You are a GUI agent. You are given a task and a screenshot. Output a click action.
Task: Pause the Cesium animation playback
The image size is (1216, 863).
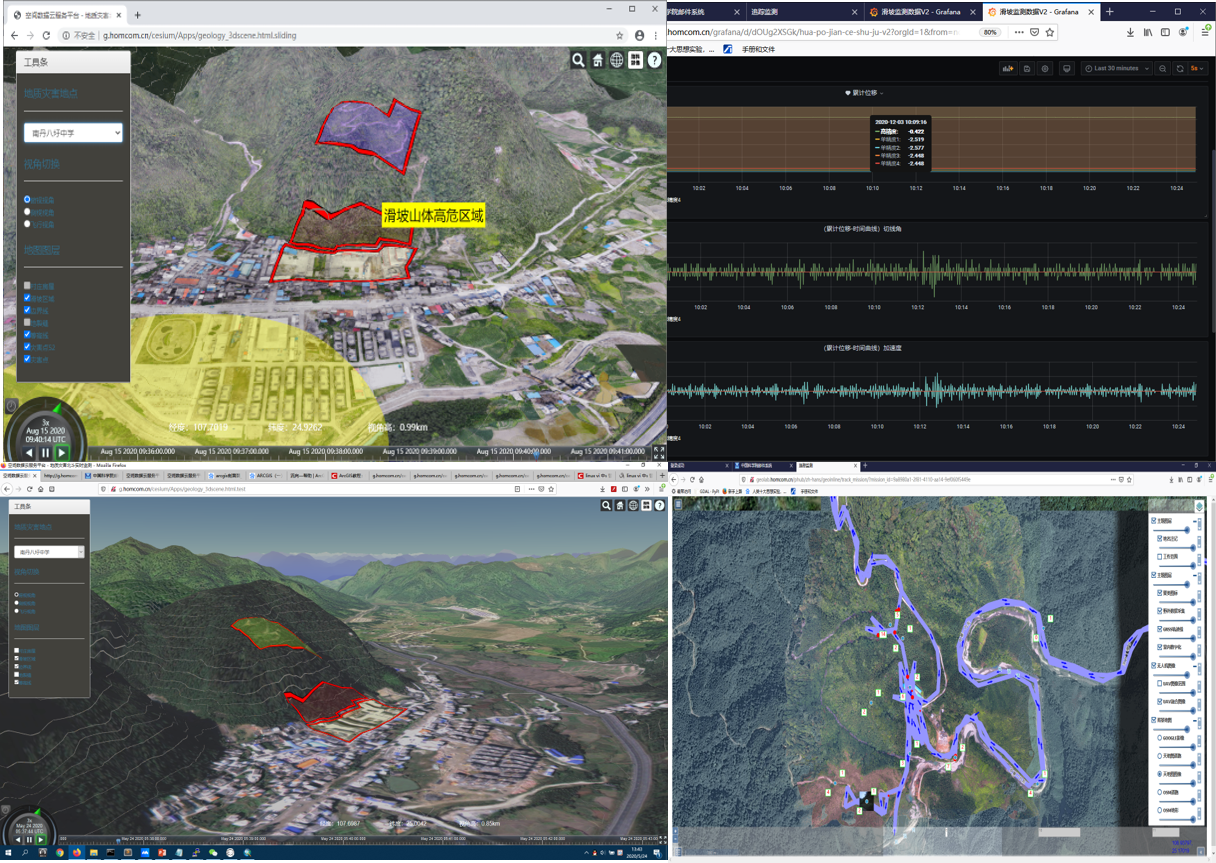(45, 453)
